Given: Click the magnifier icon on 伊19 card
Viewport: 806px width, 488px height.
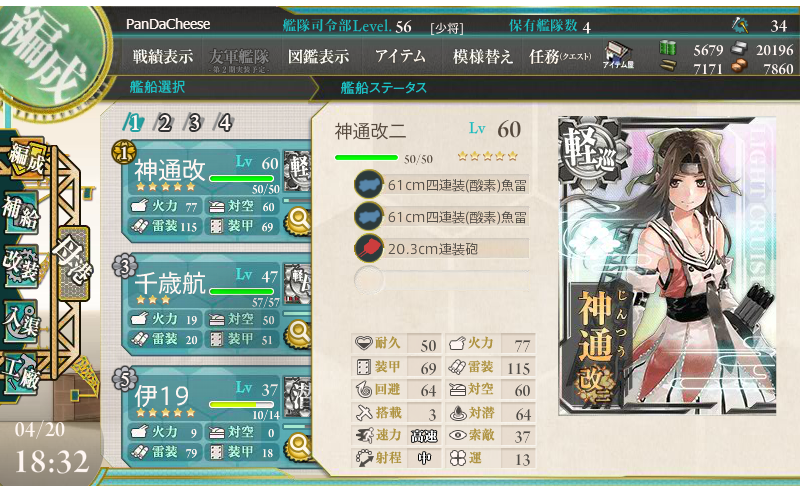Looking at the screenshot, I should click(x=299, y=446).
